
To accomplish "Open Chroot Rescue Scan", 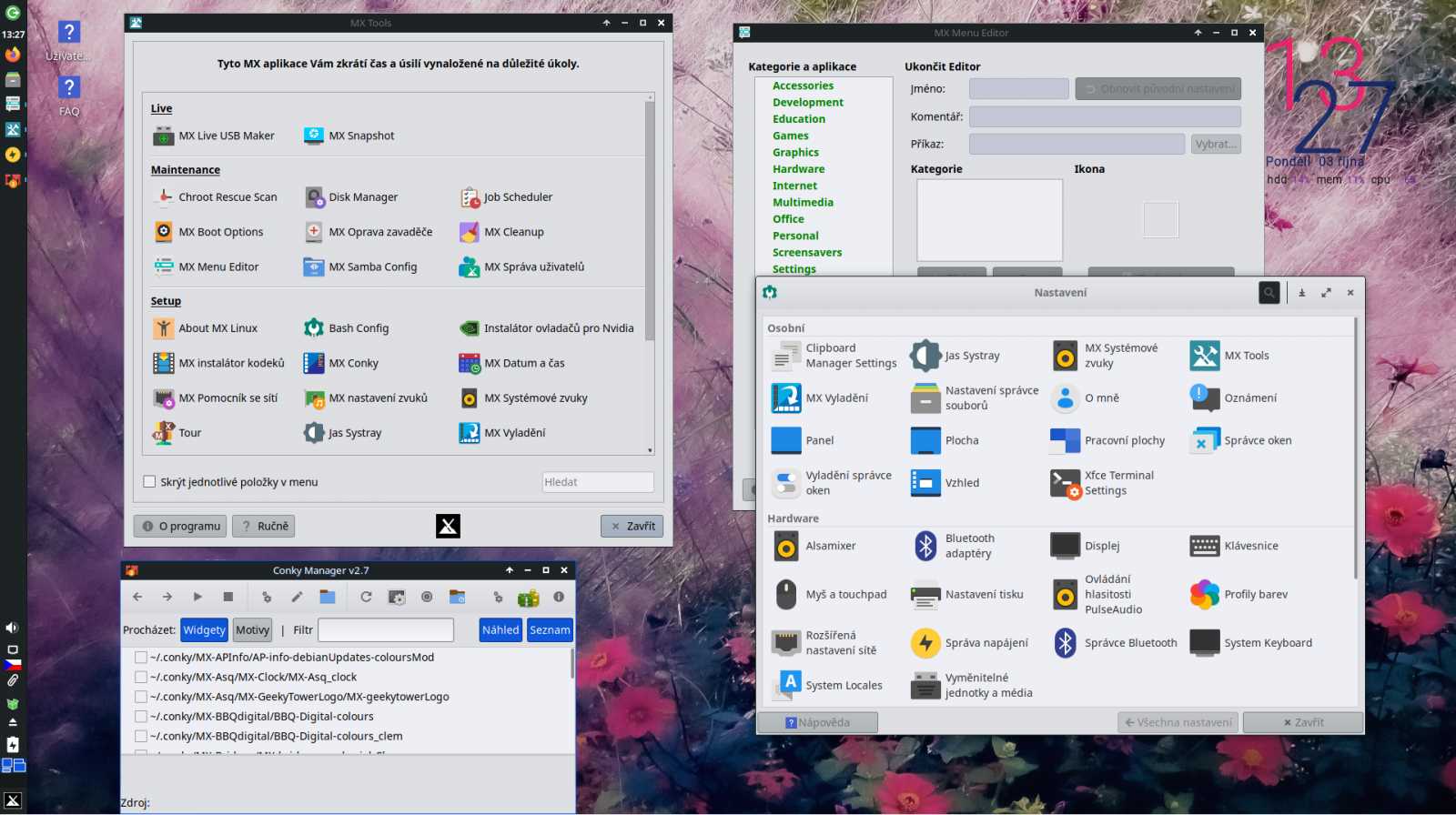I will tap(216, 197).
